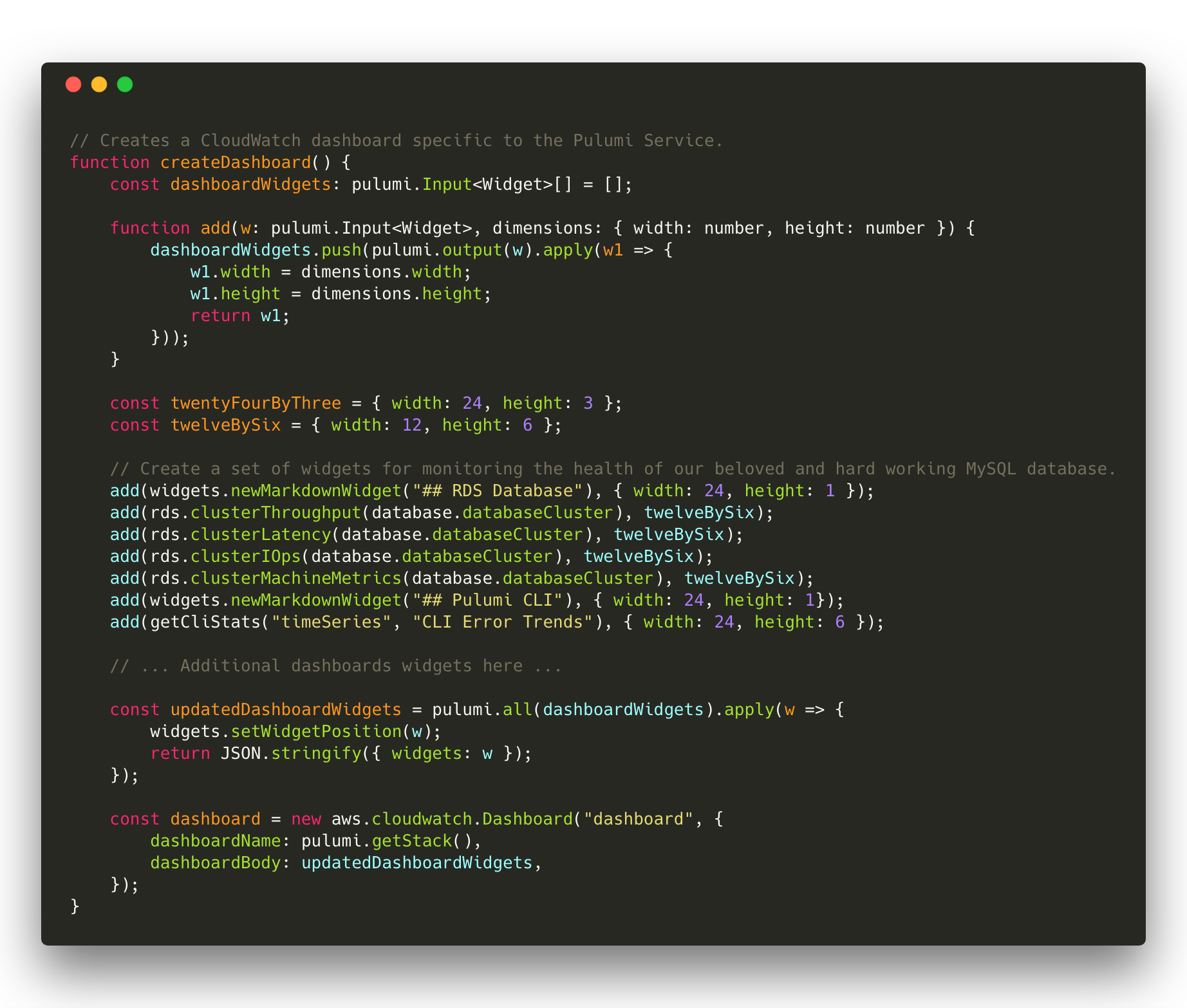Screen dimensions: 1187x1008
Task: Click the green maximize window dot
Action: [x=125, y=84]
